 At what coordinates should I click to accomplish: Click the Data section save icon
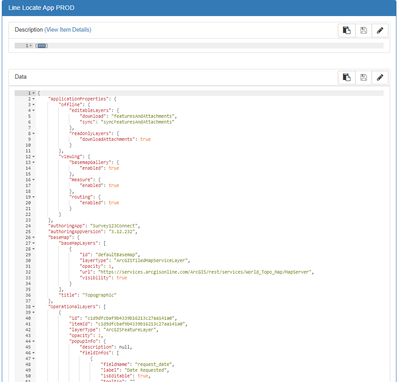tap(363, 77)
